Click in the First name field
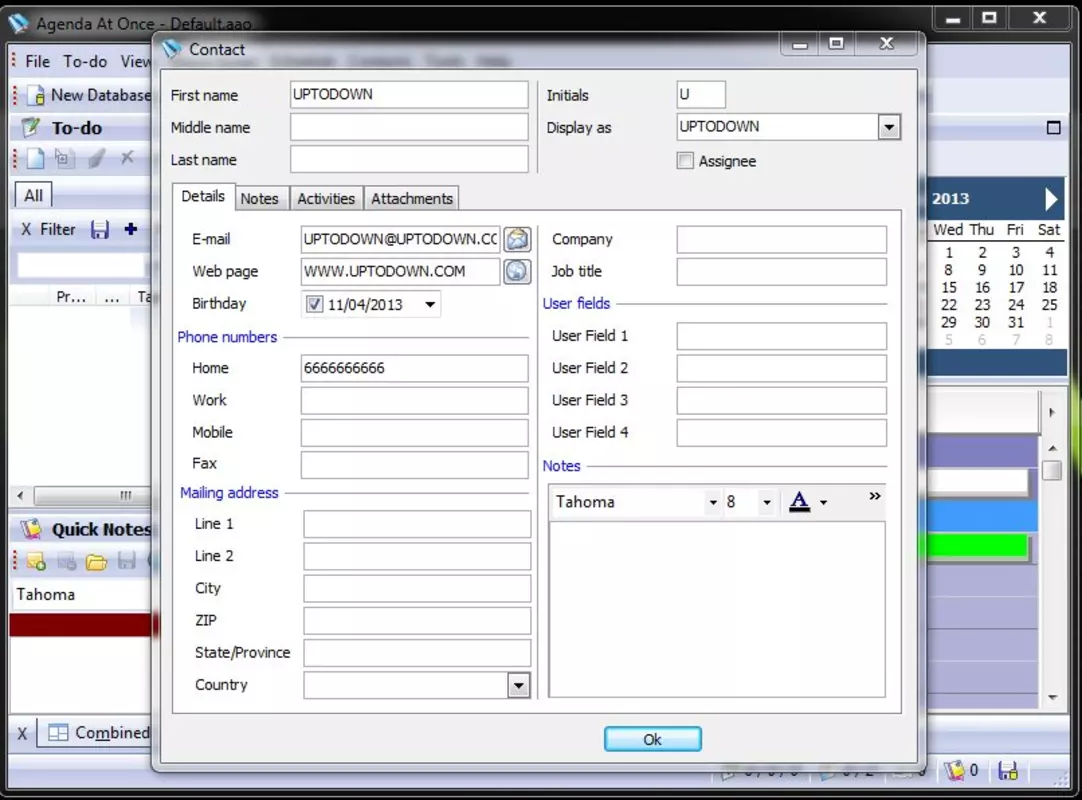The width and height of the screenshot is (1082, 800). coord(409,95)
